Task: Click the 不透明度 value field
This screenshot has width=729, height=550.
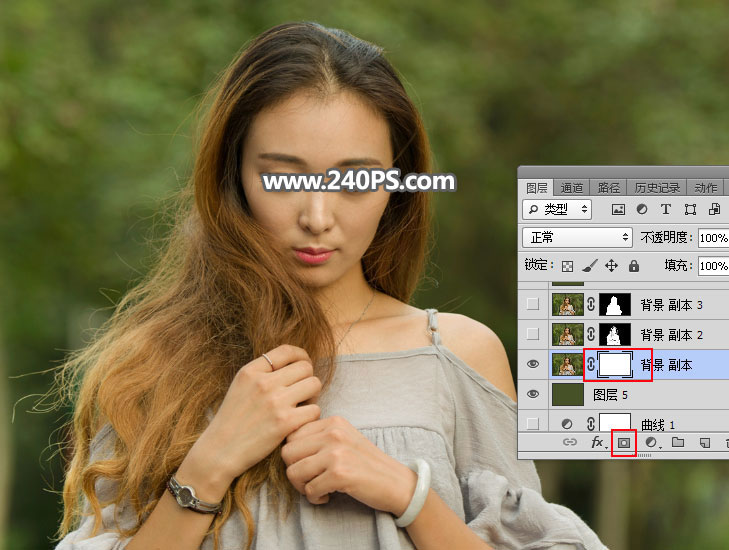Action: point(714,238)
